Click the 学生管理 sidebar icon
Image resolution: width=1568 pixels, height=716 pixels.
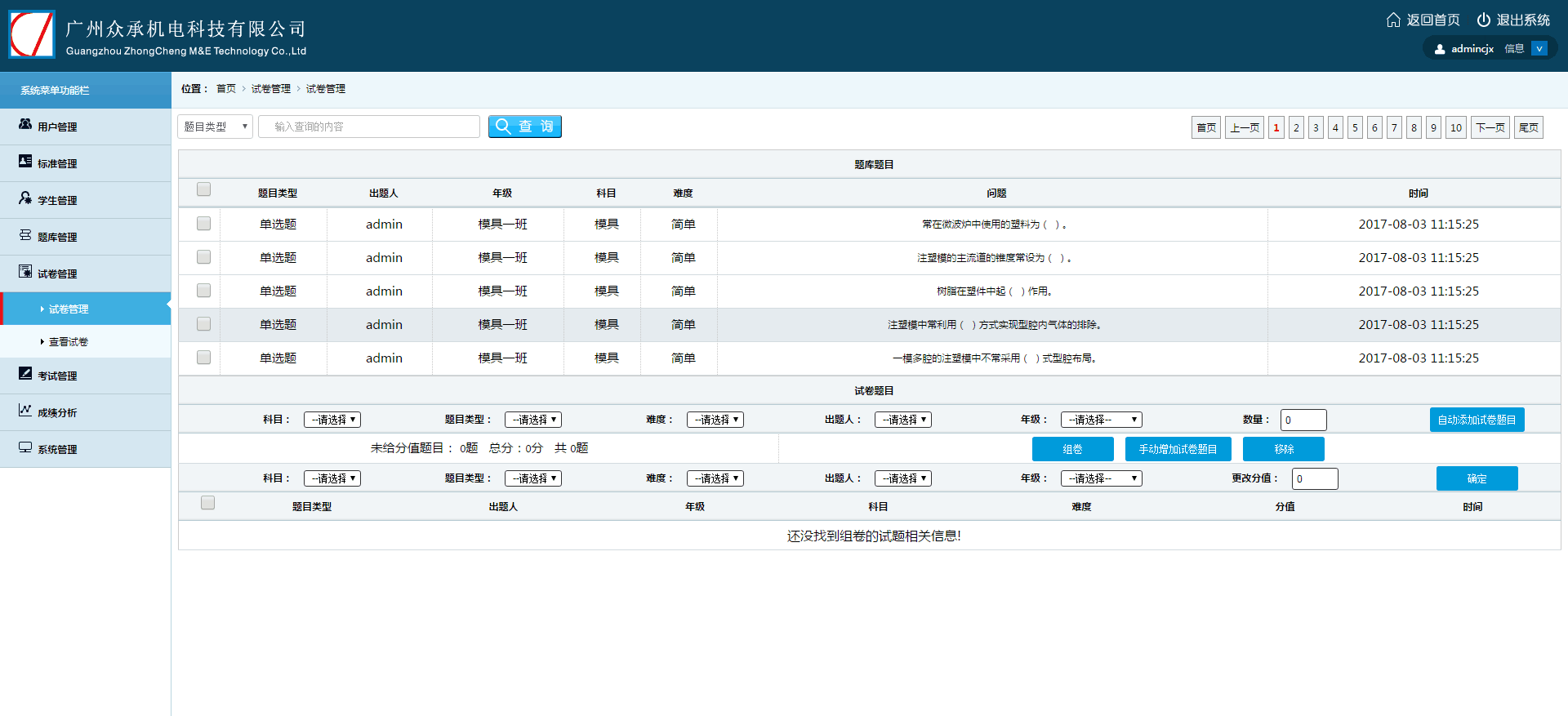click(25, 198)
